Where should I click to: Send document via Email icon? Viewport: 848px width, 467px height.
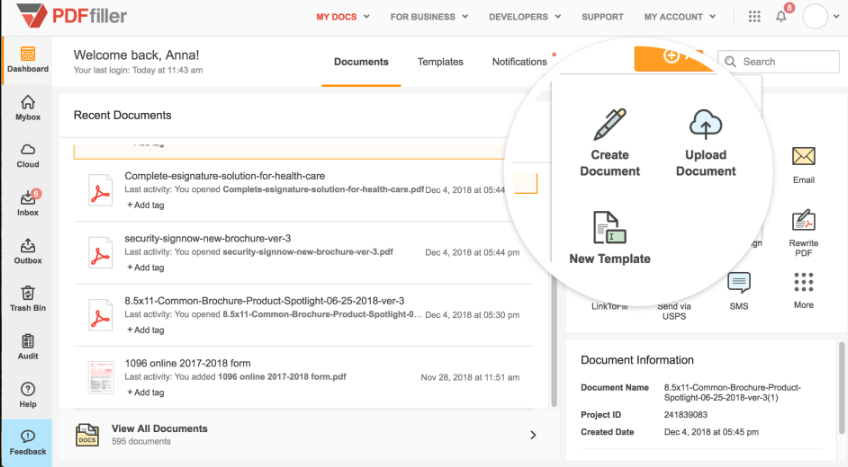804,156
